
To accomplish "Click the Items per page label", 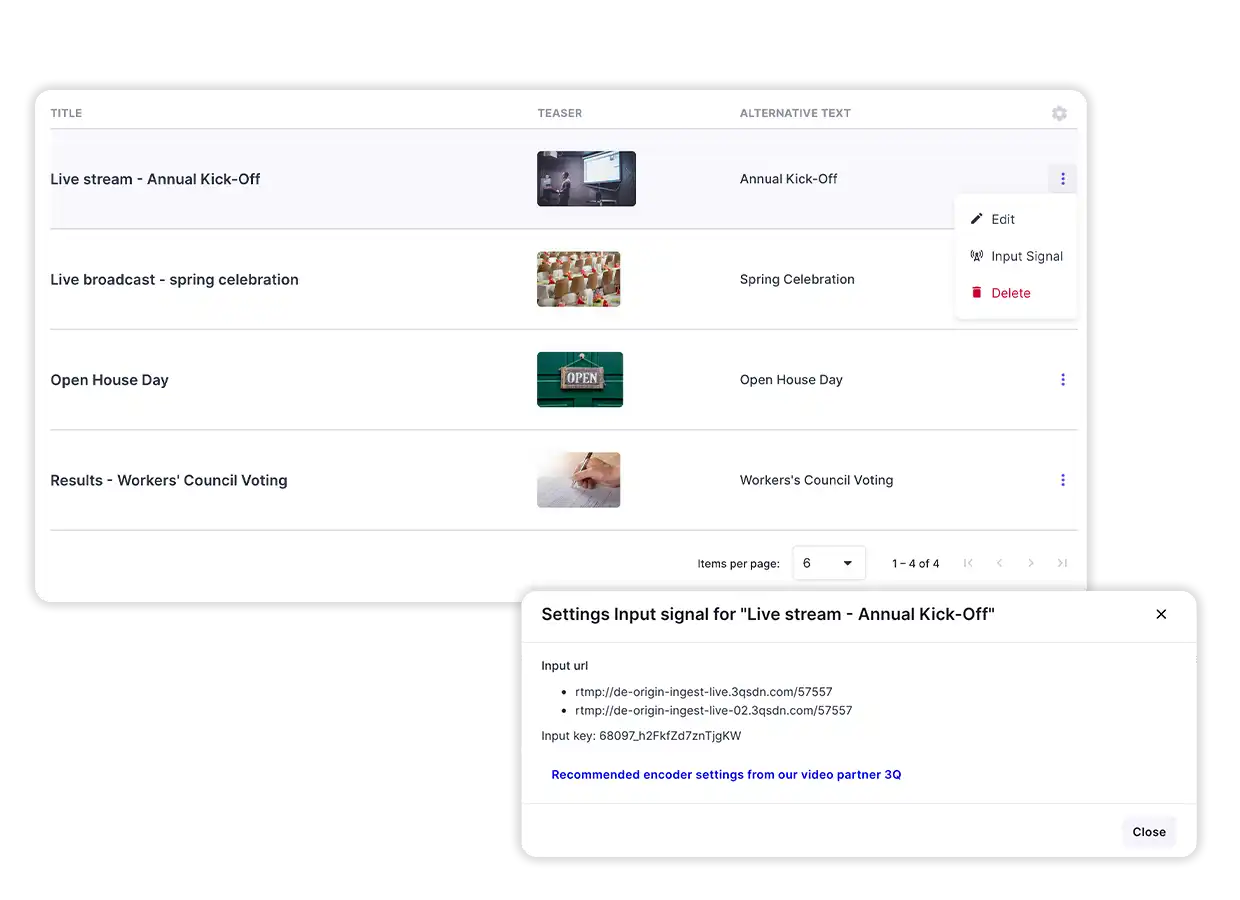I will click(738, 564).
